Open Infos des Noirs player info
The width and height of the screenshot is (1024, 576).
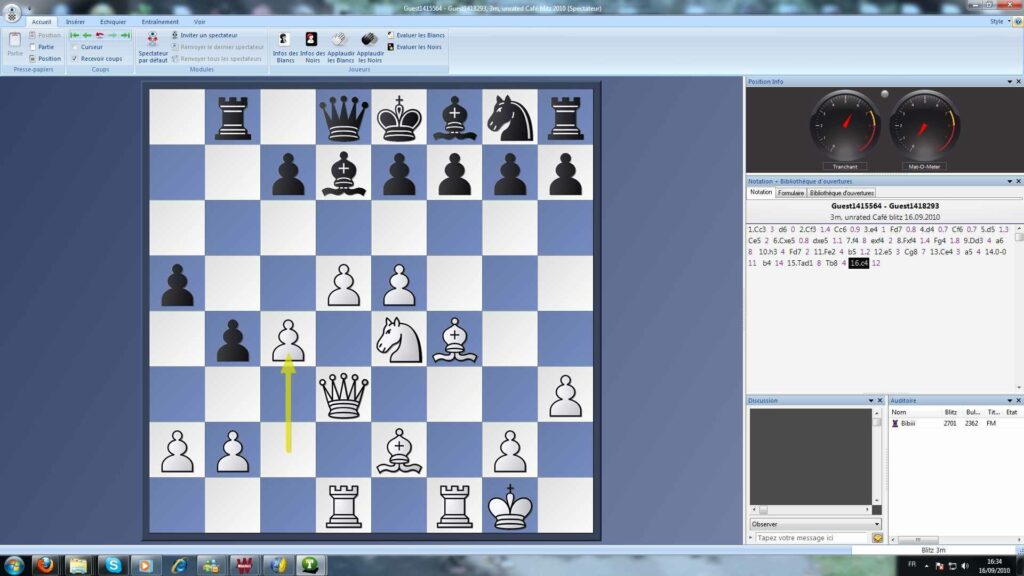(312, 46)
